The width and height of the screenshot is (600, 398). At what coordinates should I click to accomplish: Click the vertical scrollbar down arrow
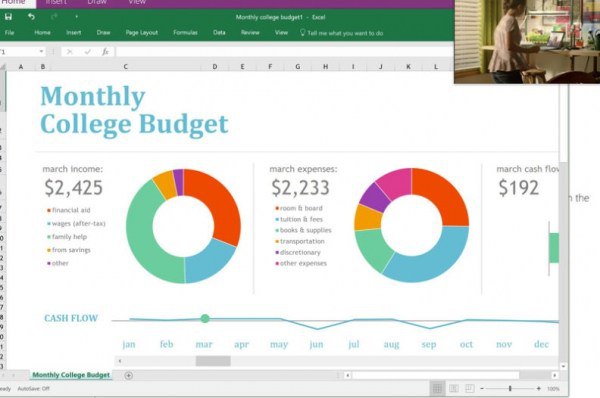pos(563,366)
